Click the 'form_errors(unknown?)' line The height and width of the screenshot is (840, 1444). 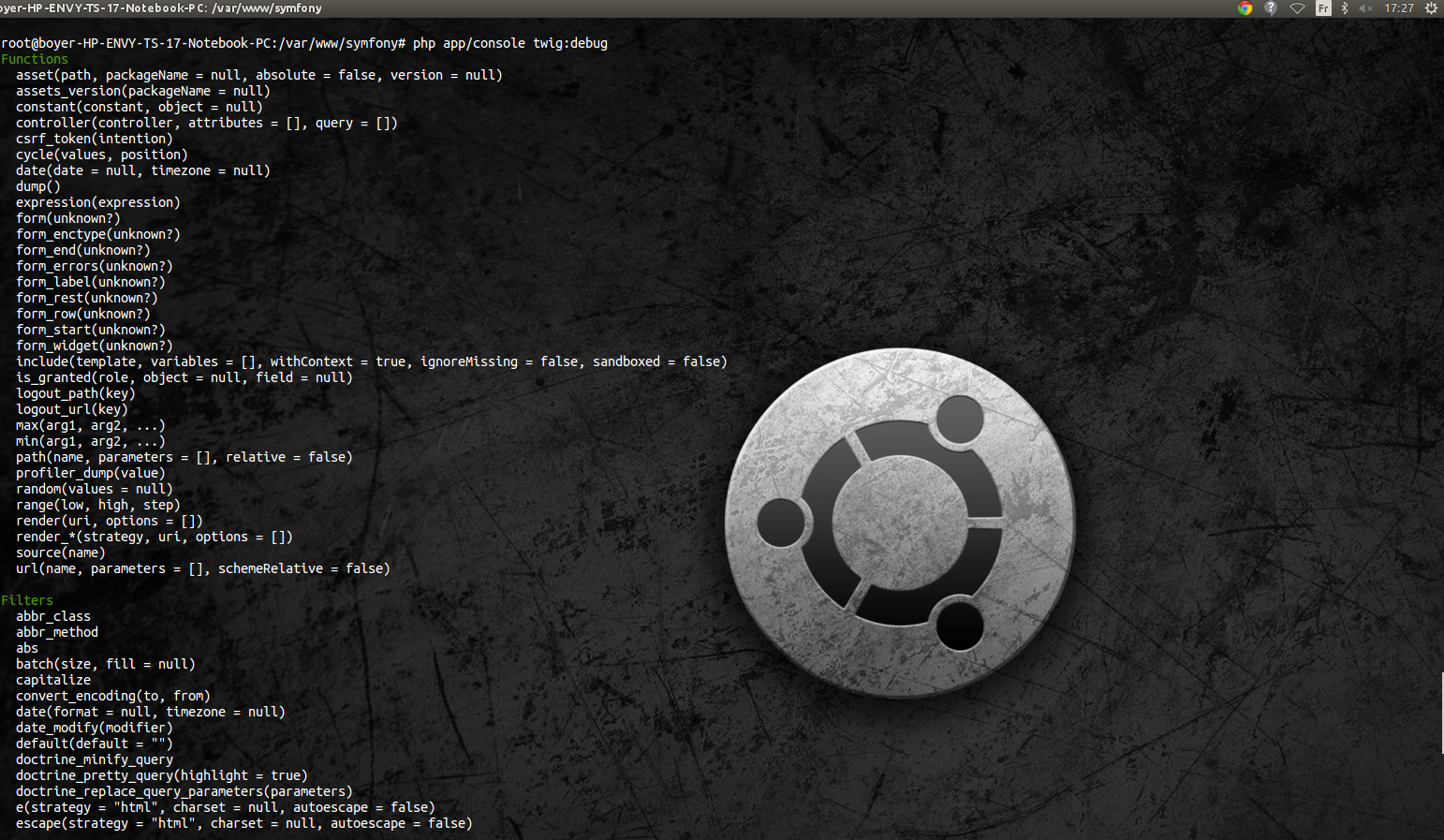95,266
